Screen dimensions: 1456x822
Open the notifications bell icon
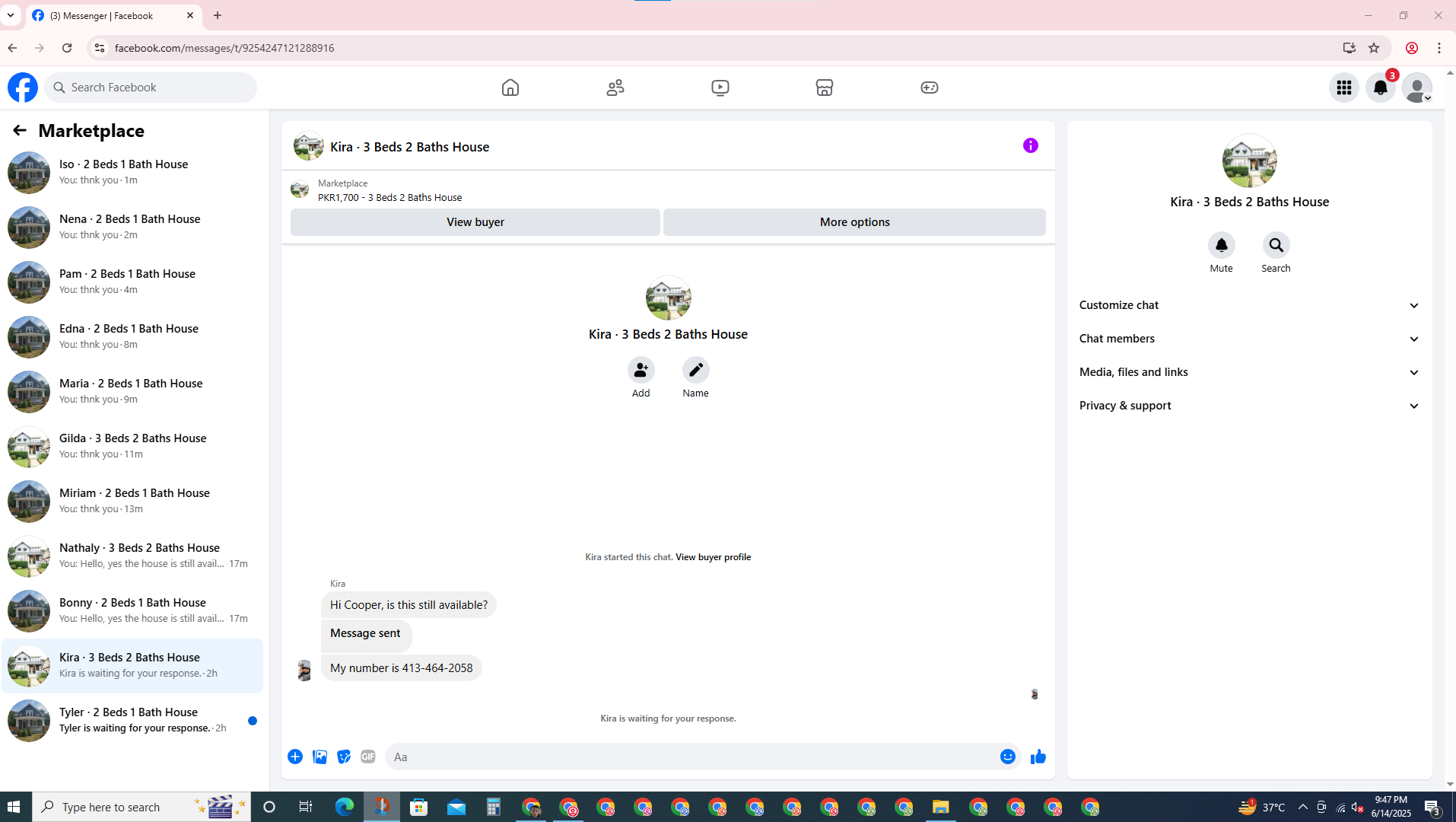click(x=1380, y=88)
